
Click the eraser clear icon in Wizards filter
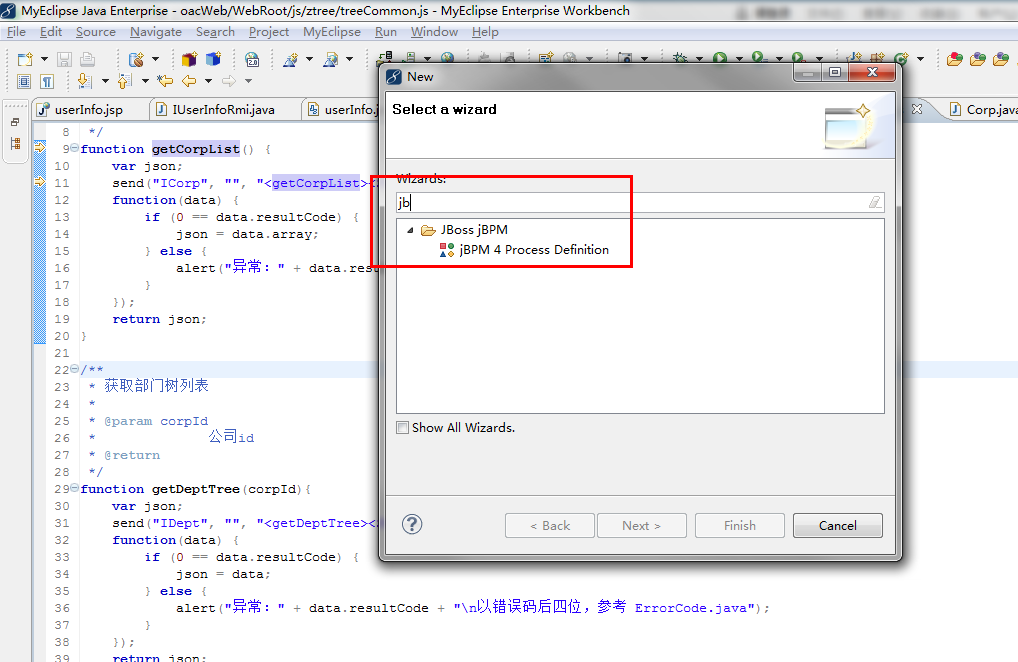tap(875, 202)
